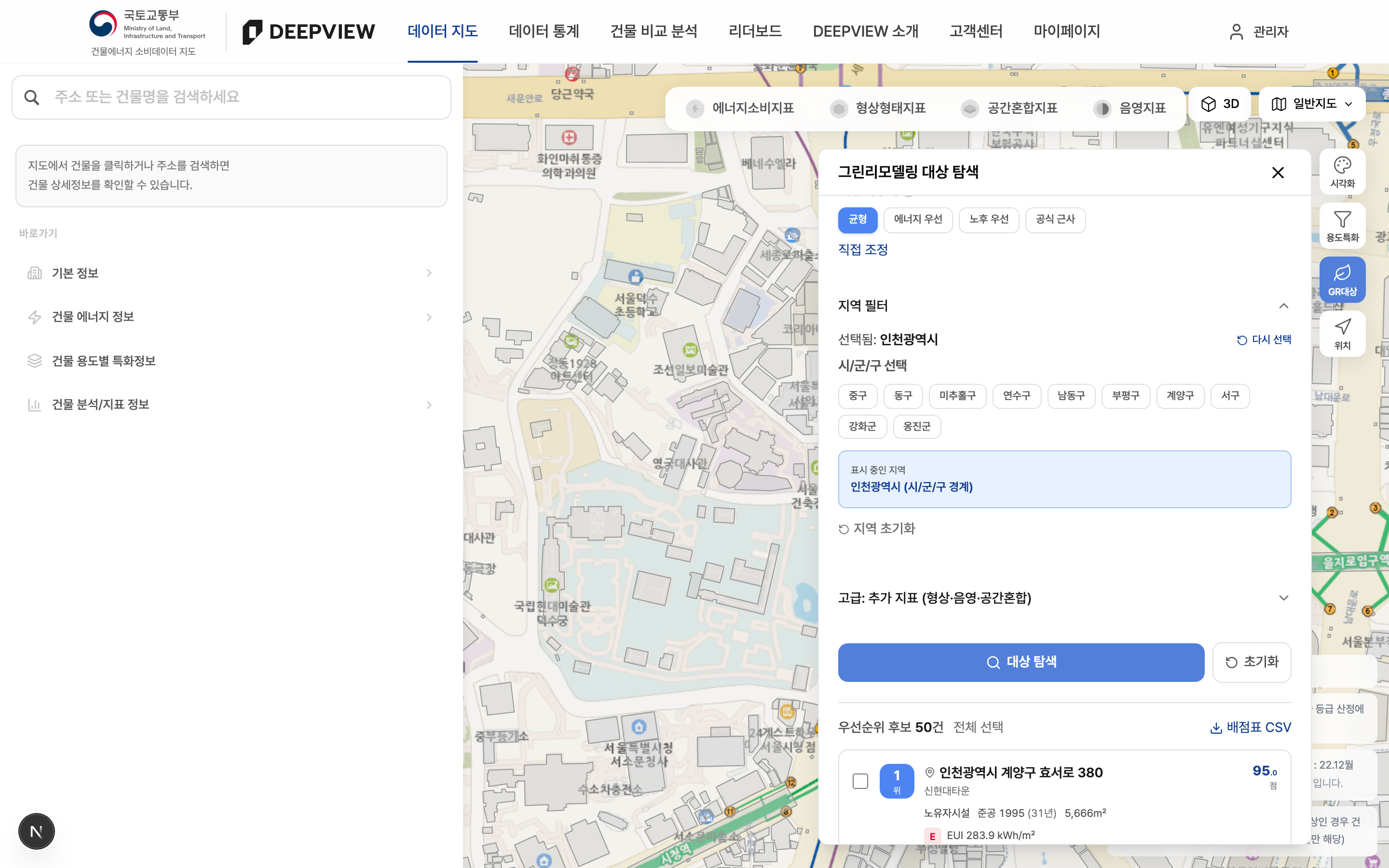Download the 배점표 CSV

1250,727
